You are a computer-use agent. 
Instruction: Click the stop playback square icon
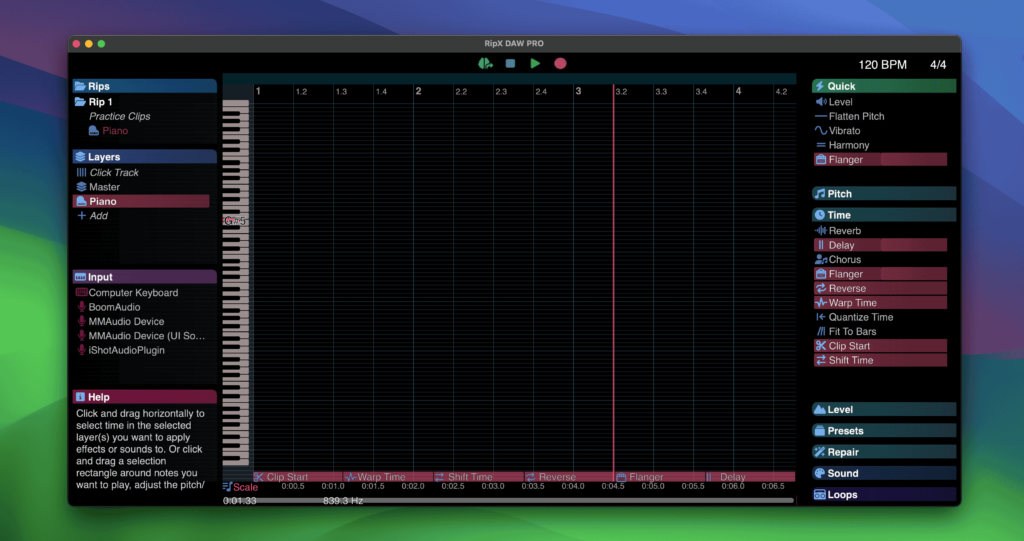(x=510, y=64)
